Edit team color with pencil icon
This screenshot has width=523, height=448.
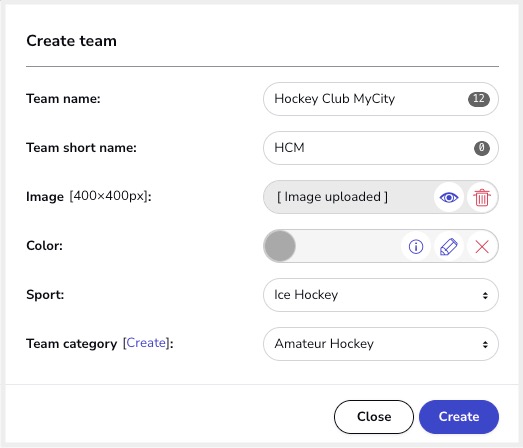click(449, 247)
